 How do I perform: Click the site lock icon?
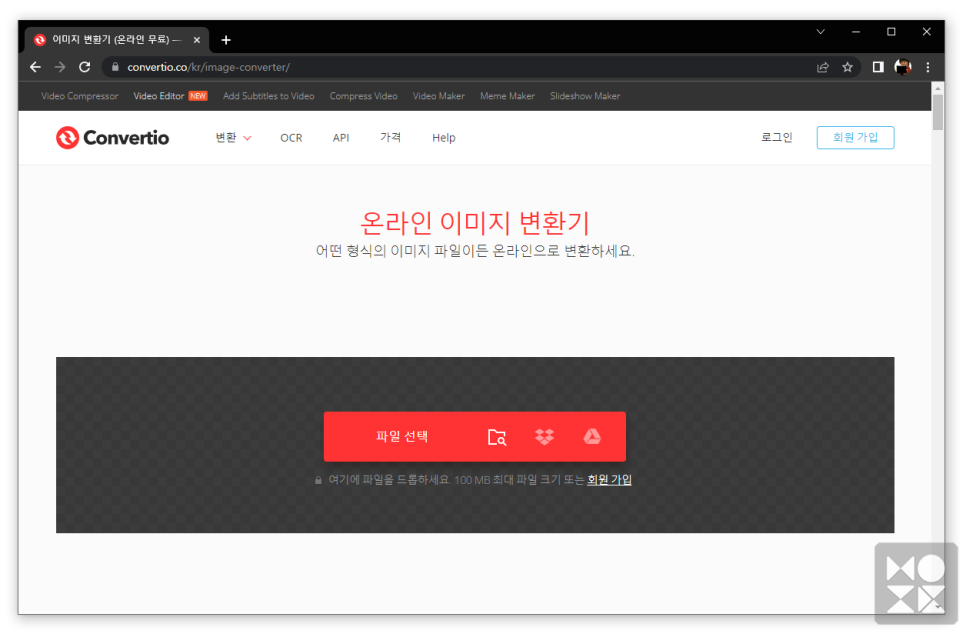pos(115,67)
